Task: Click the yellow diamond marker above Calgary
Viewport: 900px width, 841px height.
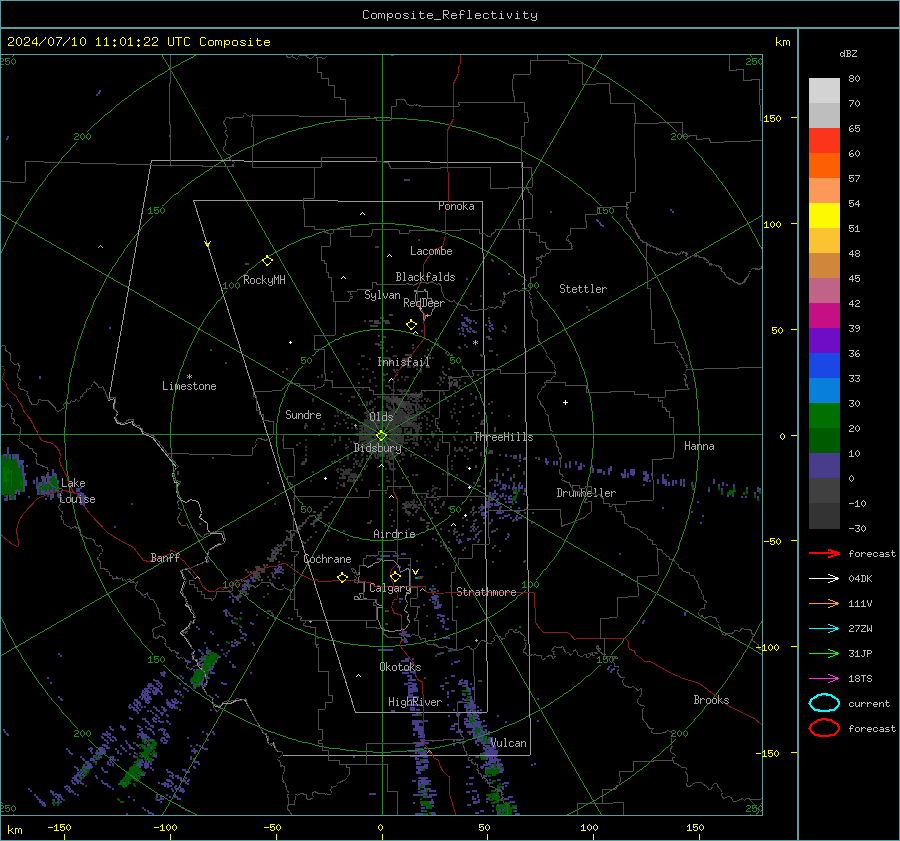Action: click(x=395, y=576)
